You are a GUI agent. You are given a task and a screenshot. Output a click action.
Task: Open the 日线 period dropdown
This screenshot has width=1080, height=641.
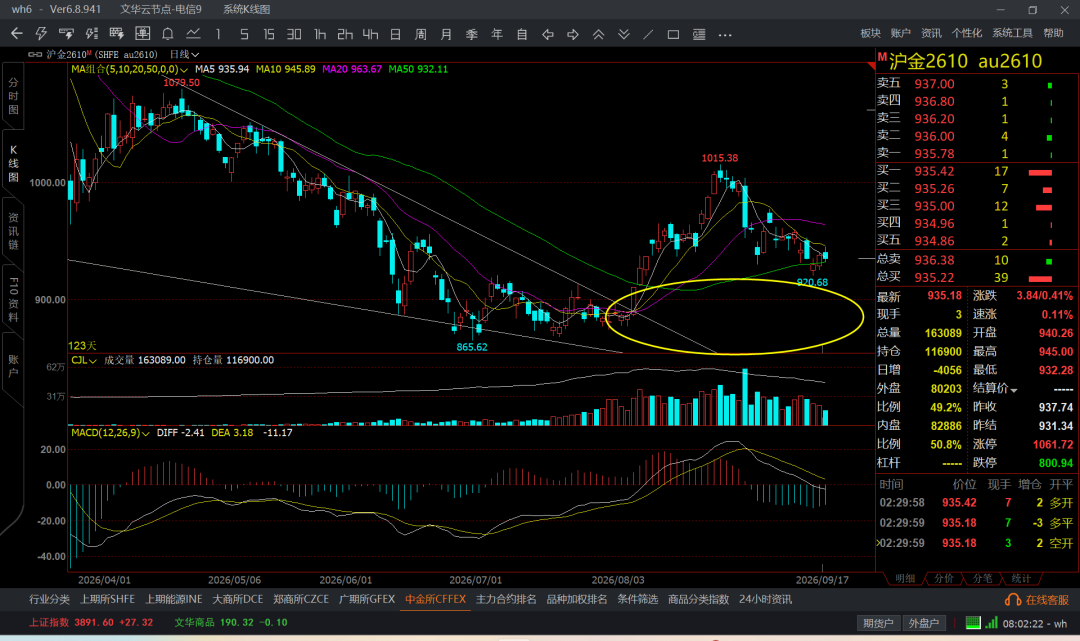(185, 54)
